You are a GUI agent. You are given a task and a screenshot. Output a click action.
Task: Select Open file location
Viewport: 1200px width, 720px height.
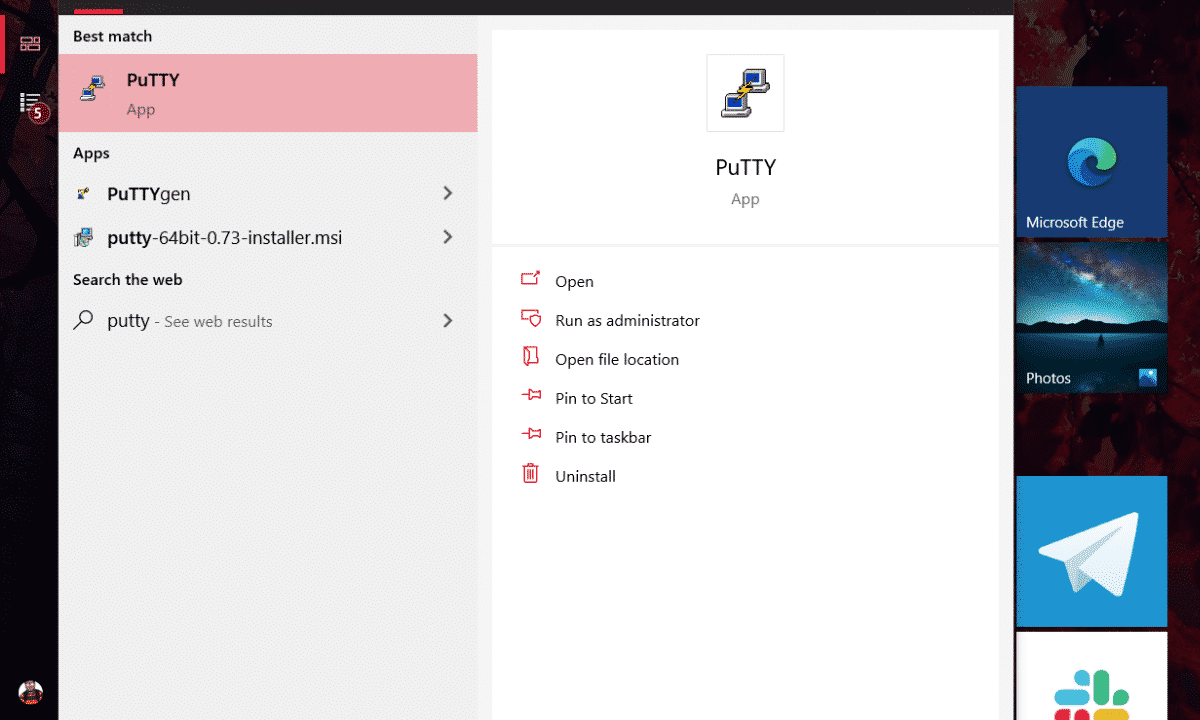click(616, 360)
